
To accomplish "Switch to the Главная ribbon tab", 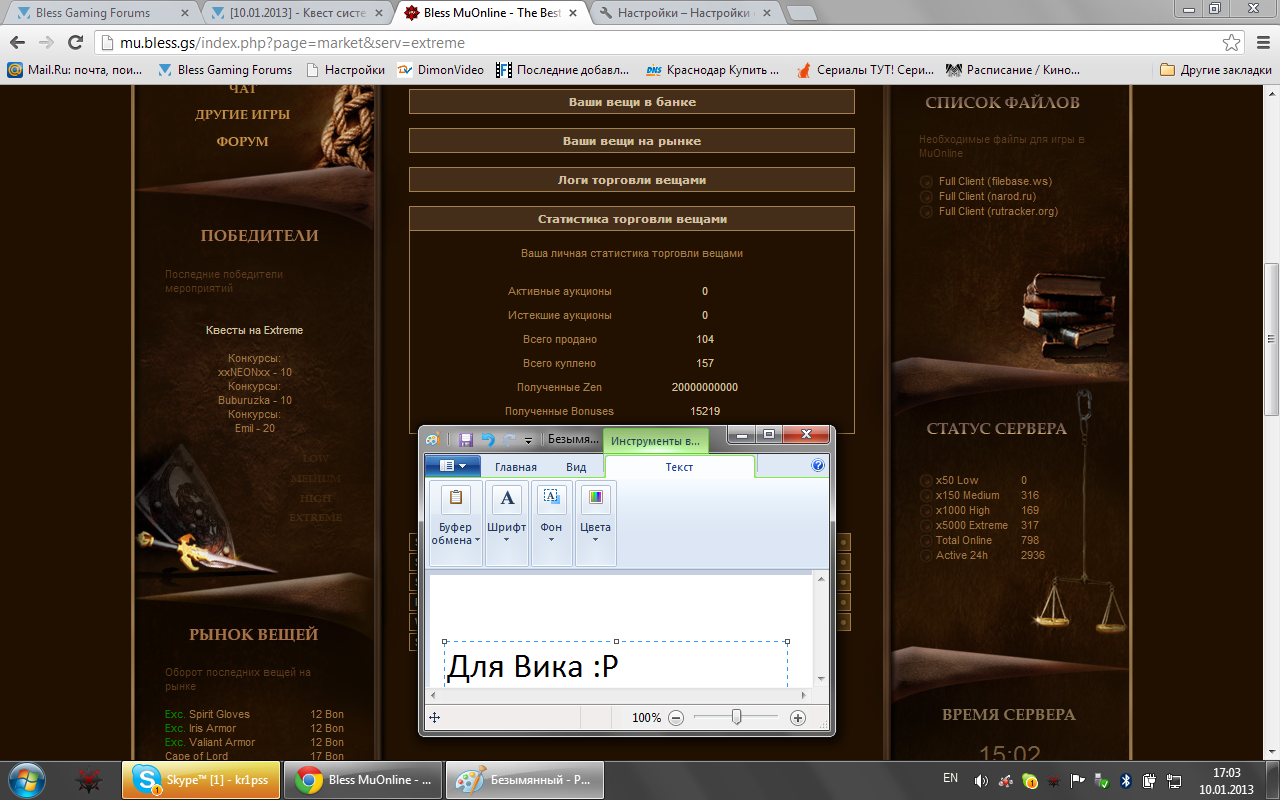I will (x=515, y=467).
